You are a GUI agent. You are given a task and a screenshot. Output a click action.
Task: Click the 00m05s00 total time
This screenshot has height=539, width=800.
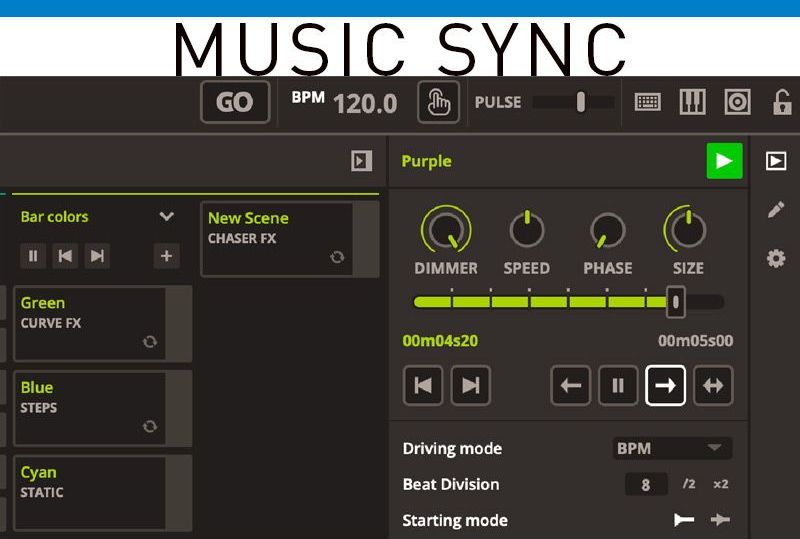click(x=695, y=340)
